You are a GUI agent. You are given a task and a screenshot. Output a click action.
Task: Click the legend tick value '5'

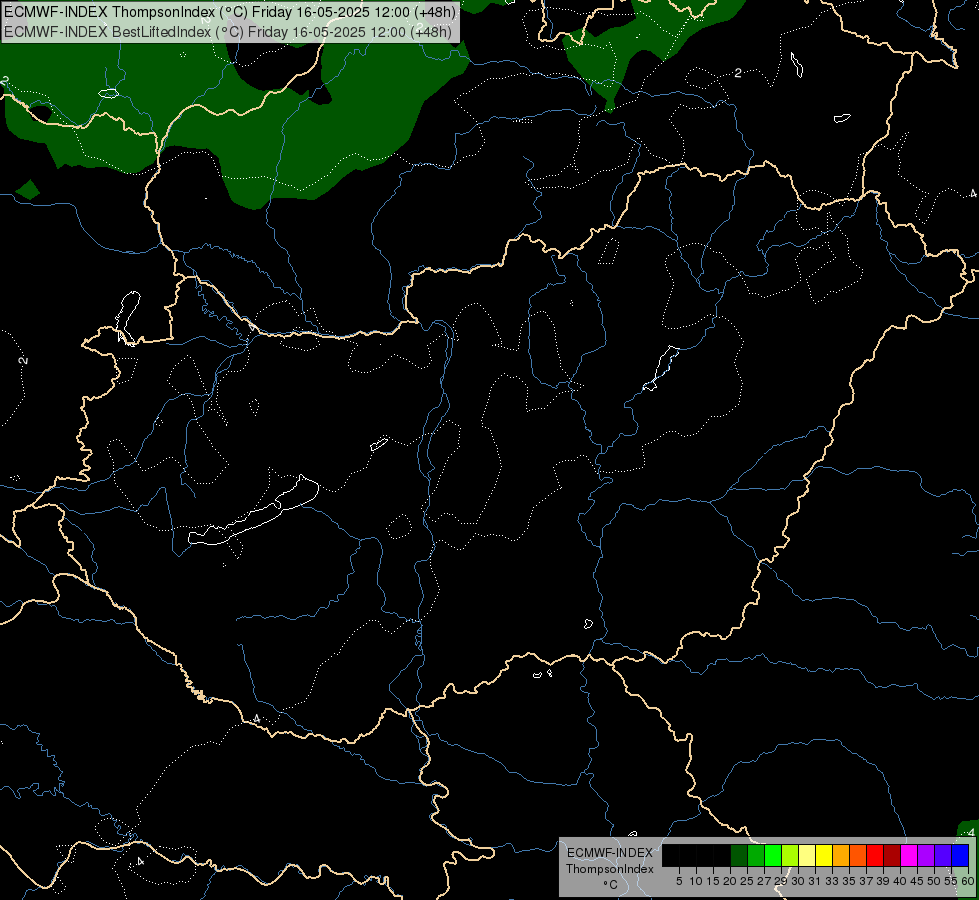pyautogui.click(x=679, y=881)
